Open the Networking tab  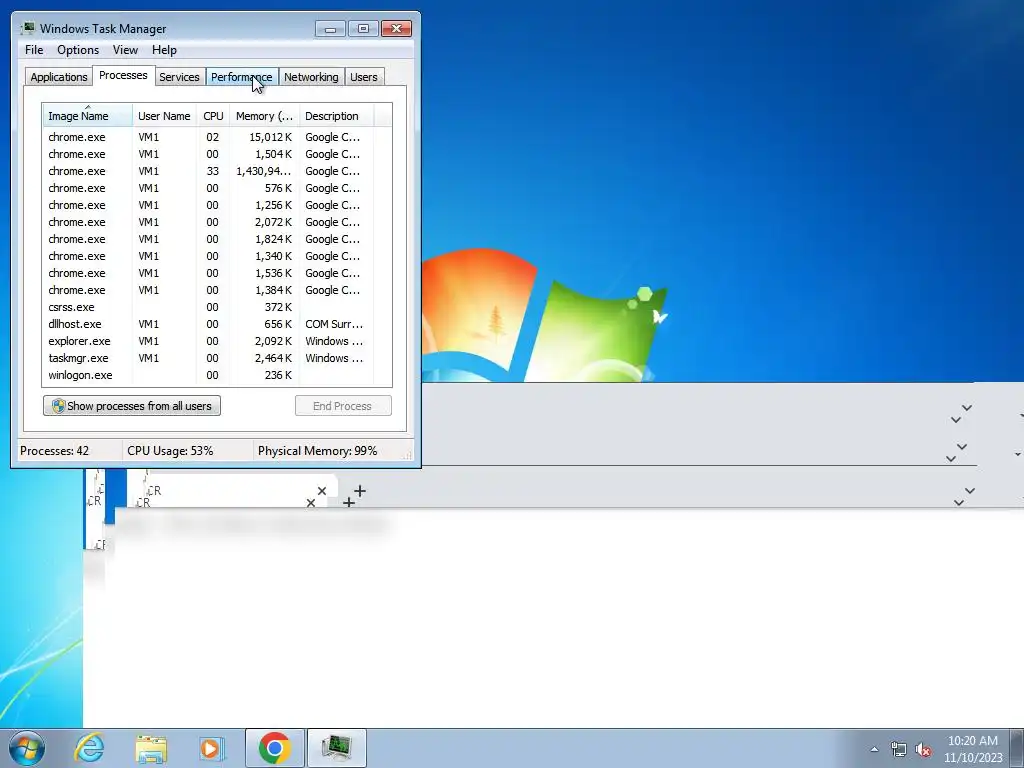[x=311, y=77]
